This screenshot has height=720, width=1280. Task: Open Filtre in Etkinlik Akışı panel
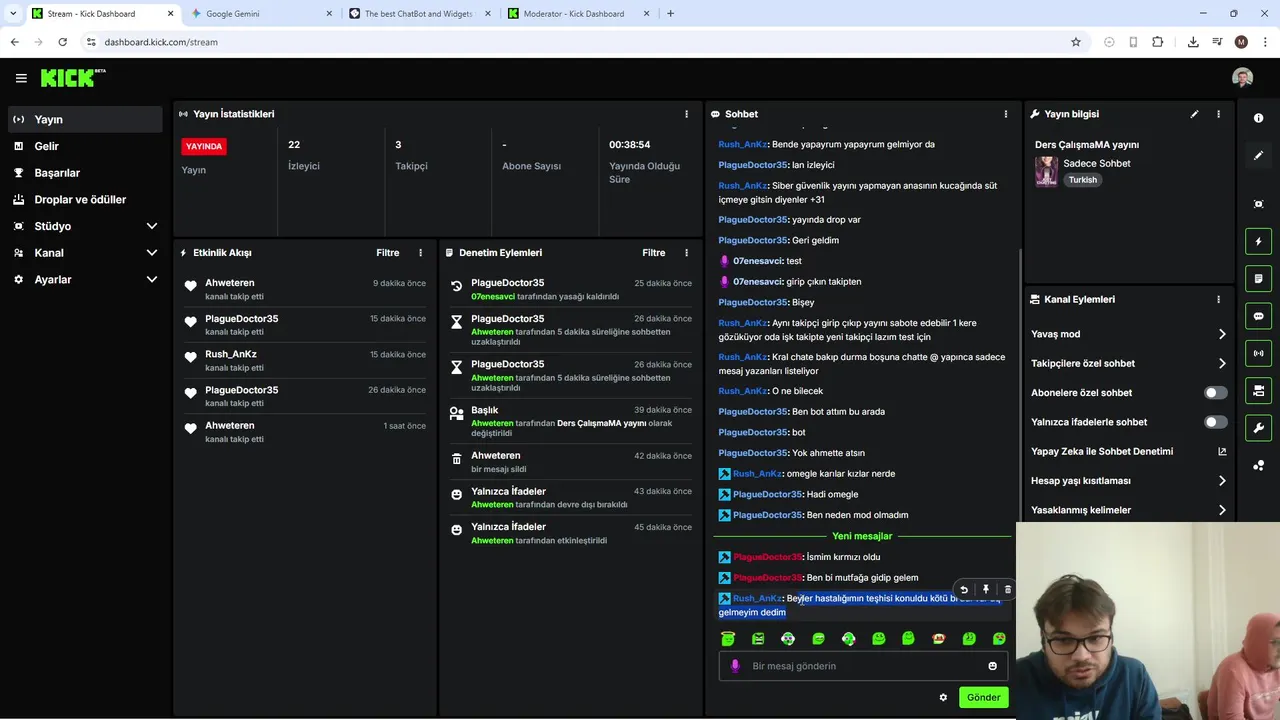point(387,253)
